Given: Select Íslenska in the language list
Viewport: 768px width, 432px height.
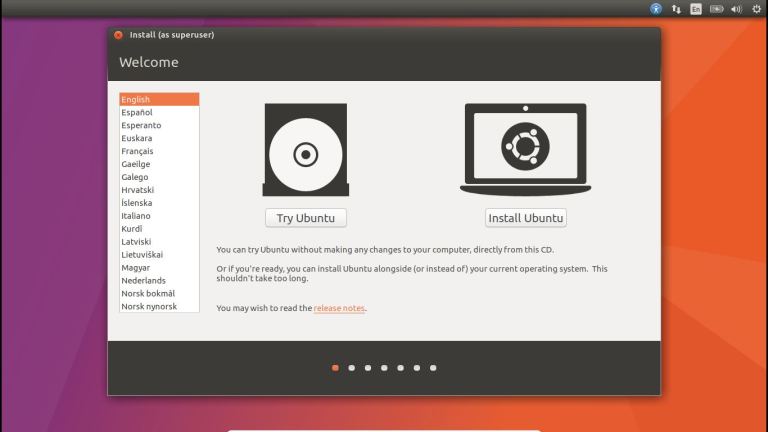Looking at the screenshot, I should [x=159, y=203].
